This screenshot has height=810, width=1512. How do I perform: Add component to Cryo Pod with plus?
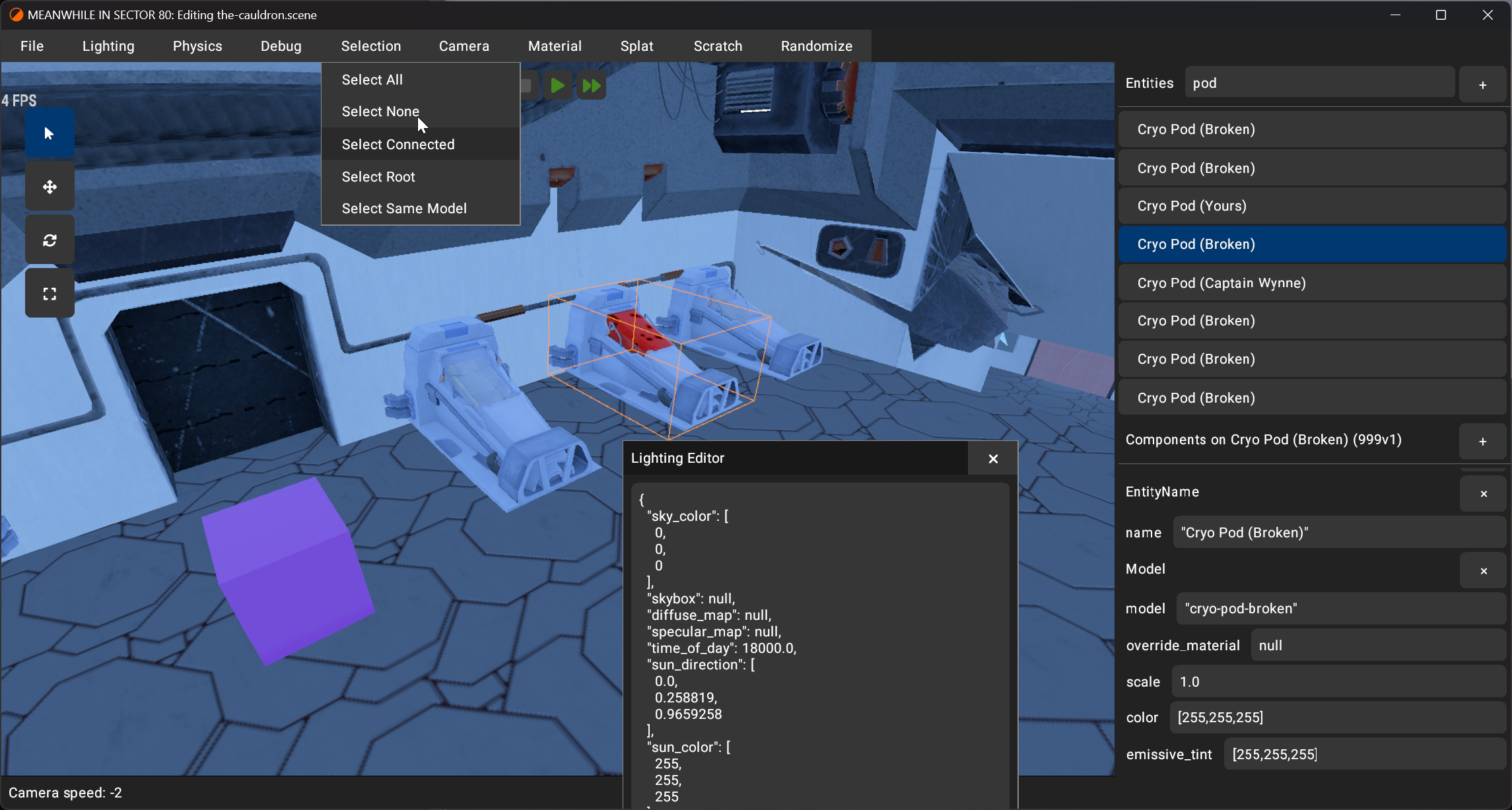[1482, 441]
